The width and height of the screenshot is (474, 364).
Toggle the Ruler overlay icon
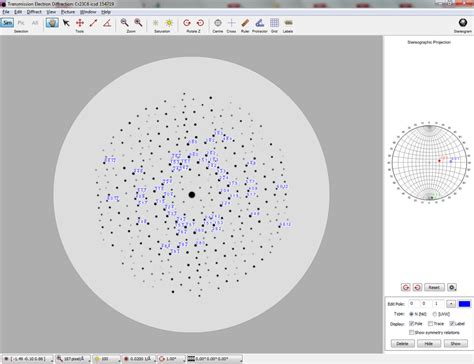[x=245, y=23]
